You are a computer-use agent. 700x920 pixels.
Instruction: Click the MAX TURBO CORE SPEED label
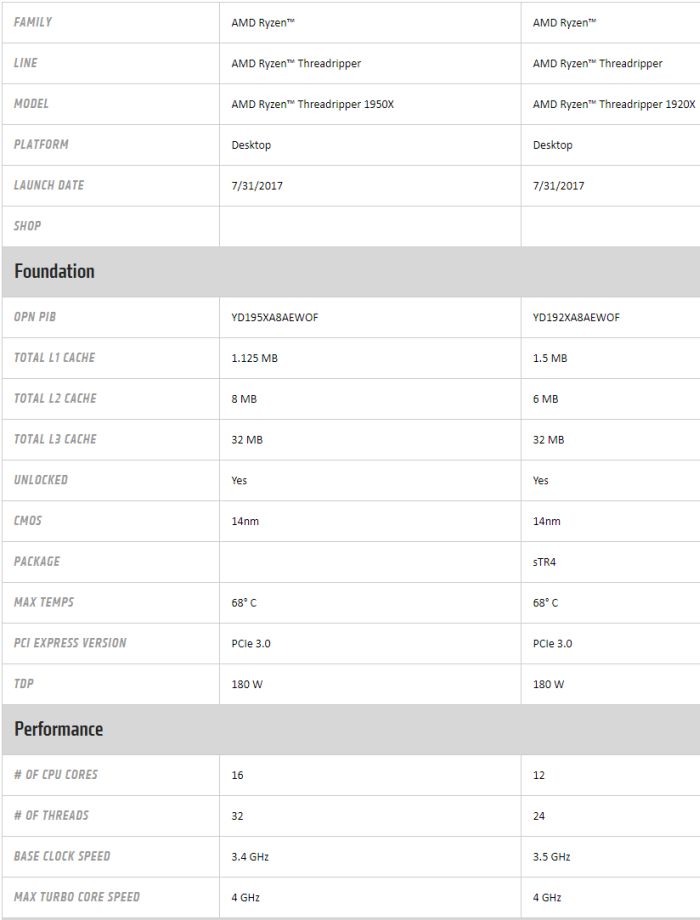coord(77,897)
